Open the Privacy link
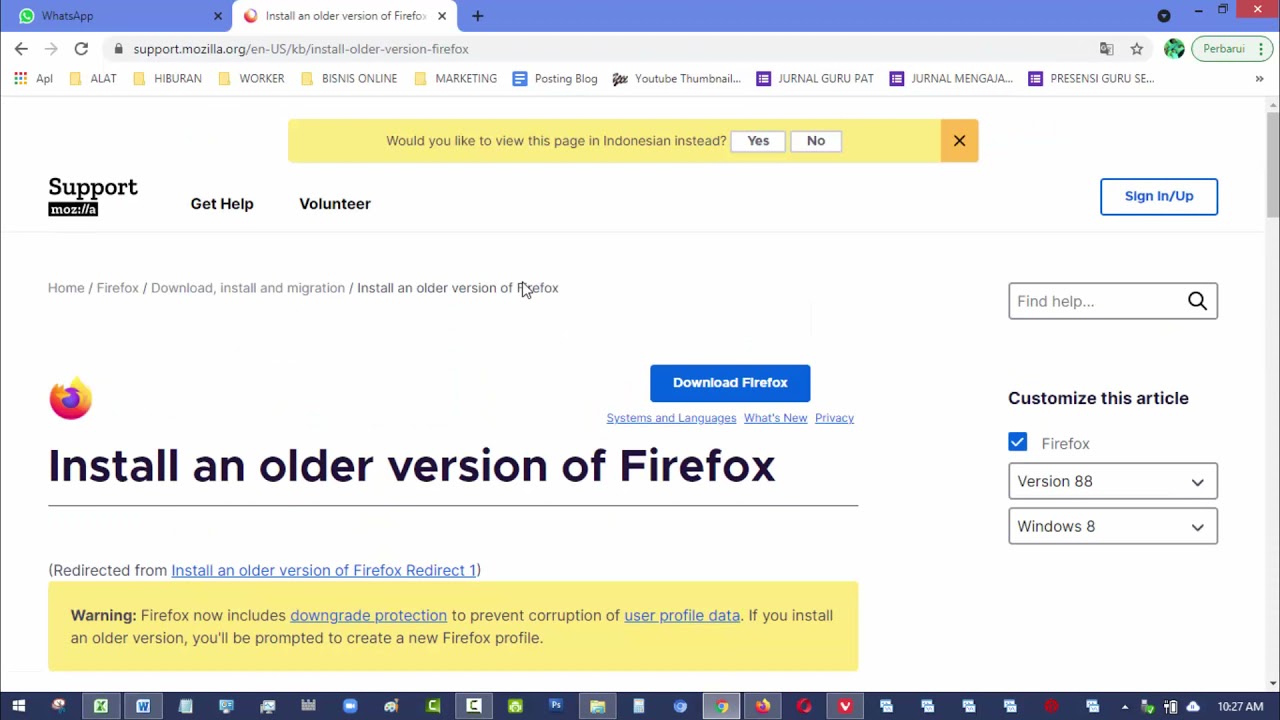 coord(834,418)
